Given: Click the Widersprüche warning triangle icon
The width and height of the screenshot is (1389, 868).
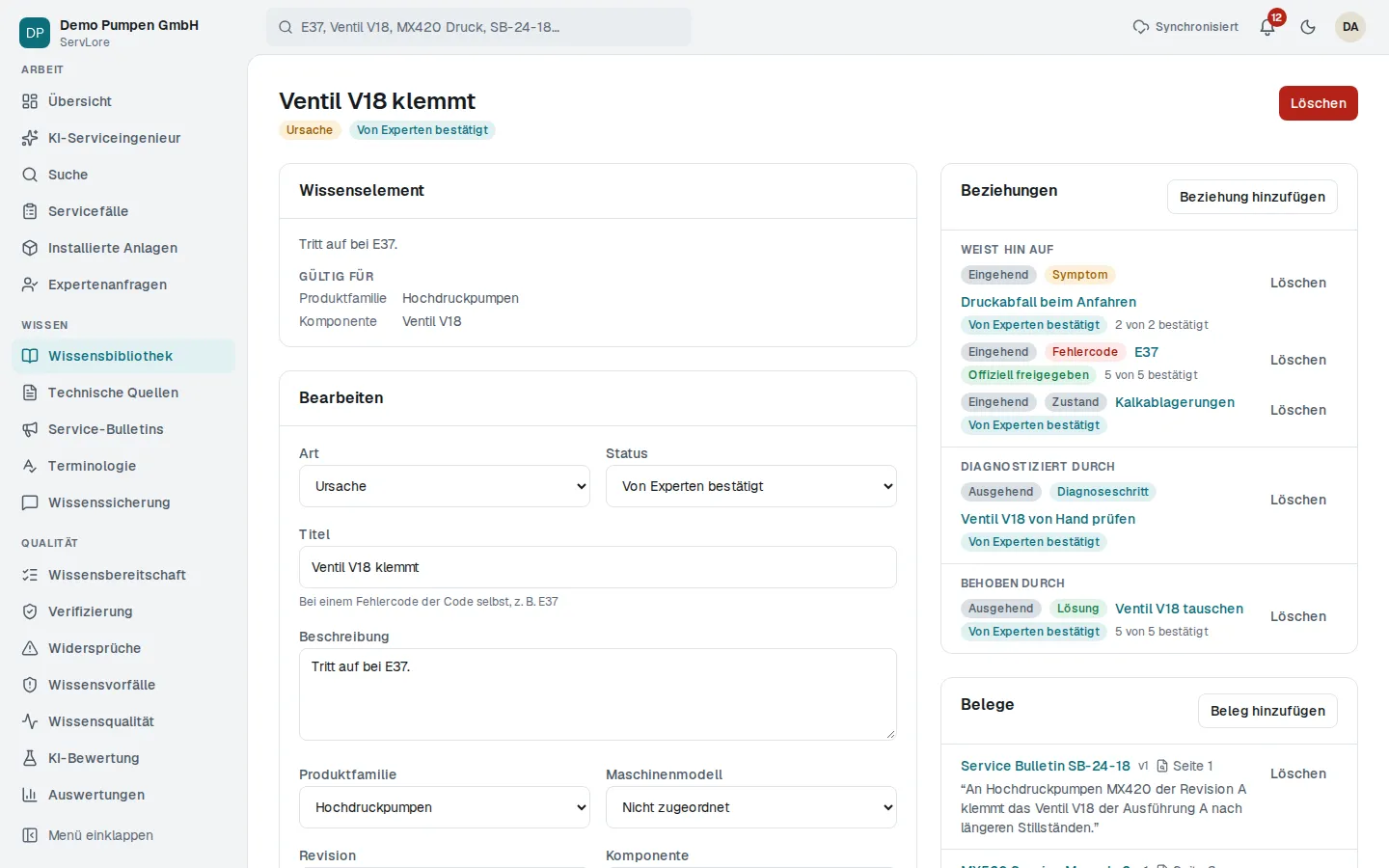Looking at the screenshot, I should point(30,648).
